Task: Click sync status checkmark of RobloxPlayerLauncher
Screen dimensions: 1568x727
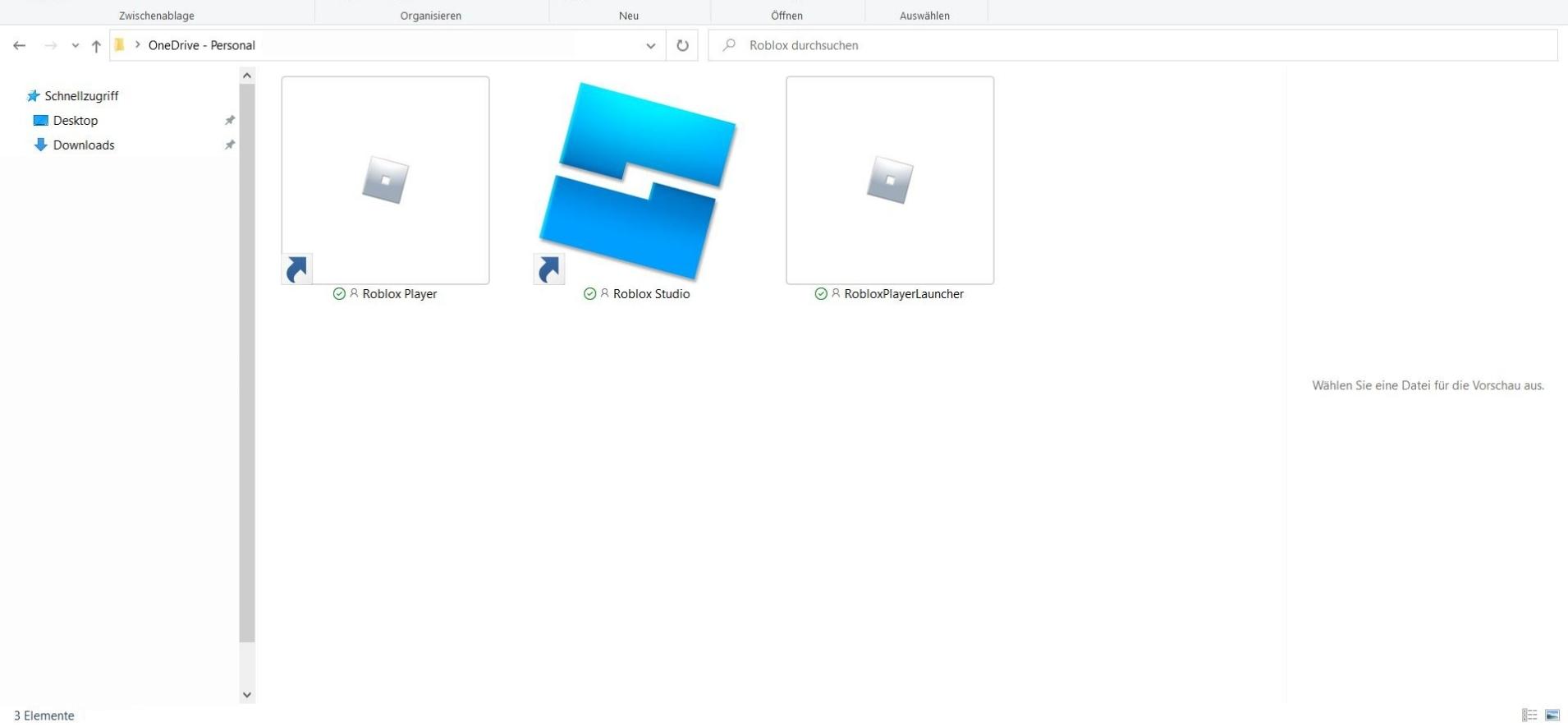Action: click(821, 294)
